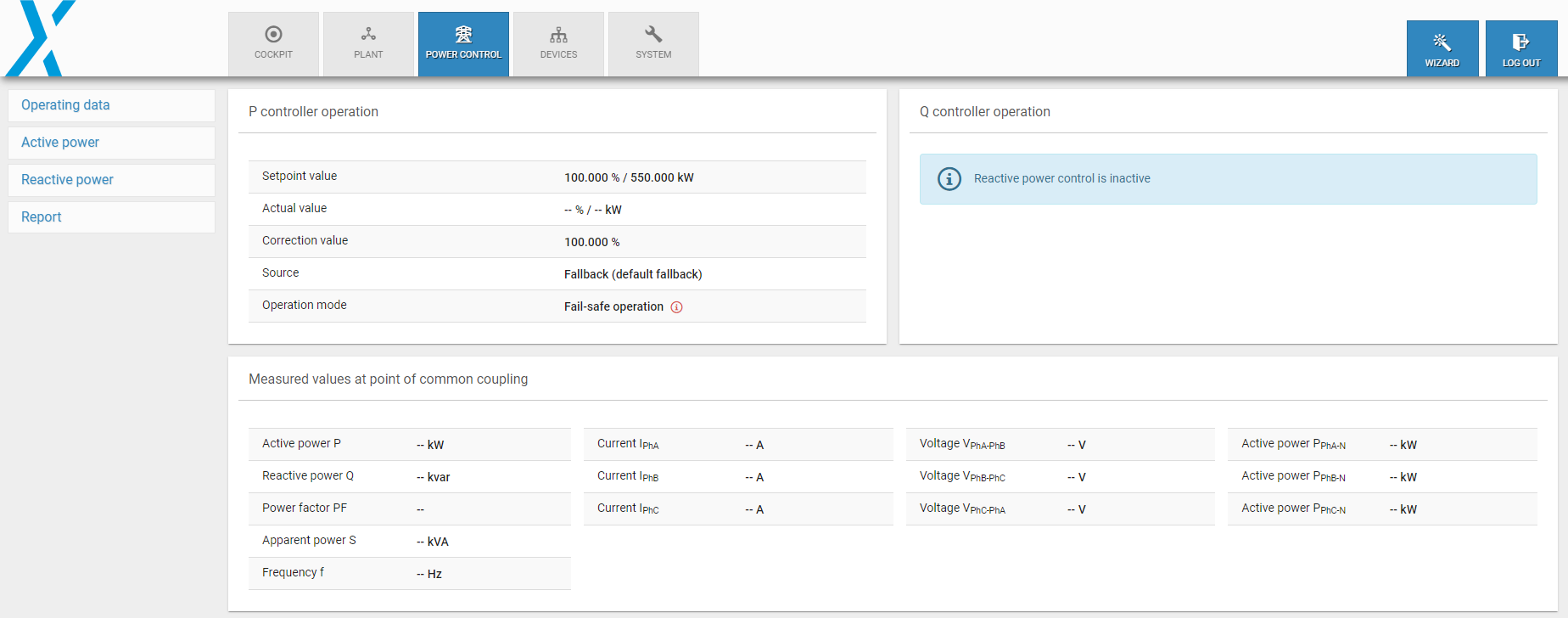This screenshot has width=1568, height=618.
Task: Click the 'Fail-safe operation' value
Action: point(613,306)
